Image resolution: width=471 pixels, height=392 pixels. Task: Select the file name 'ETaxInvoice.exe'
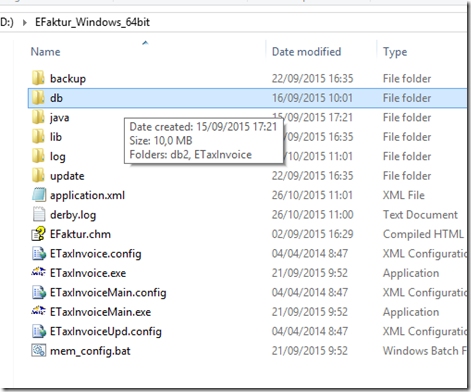[88, 273]
